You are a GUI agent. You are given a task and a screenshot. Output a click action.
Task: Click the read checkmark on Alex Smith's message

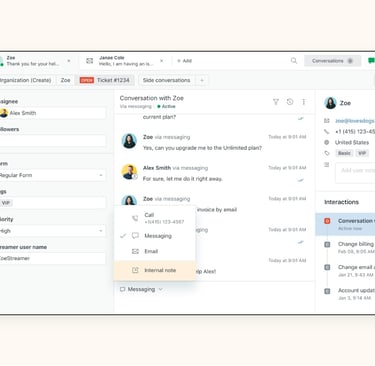tap(301, 180)
